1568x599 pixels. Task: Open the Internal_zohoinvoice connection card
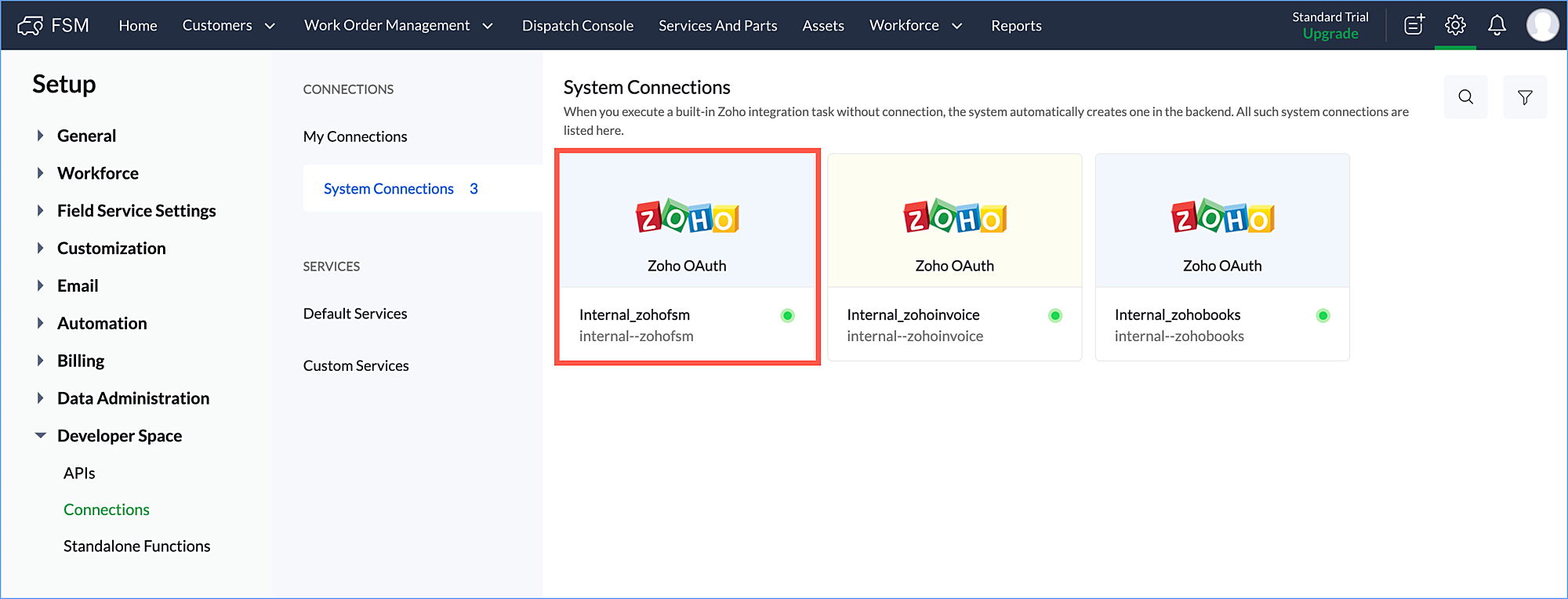[955, 257]
